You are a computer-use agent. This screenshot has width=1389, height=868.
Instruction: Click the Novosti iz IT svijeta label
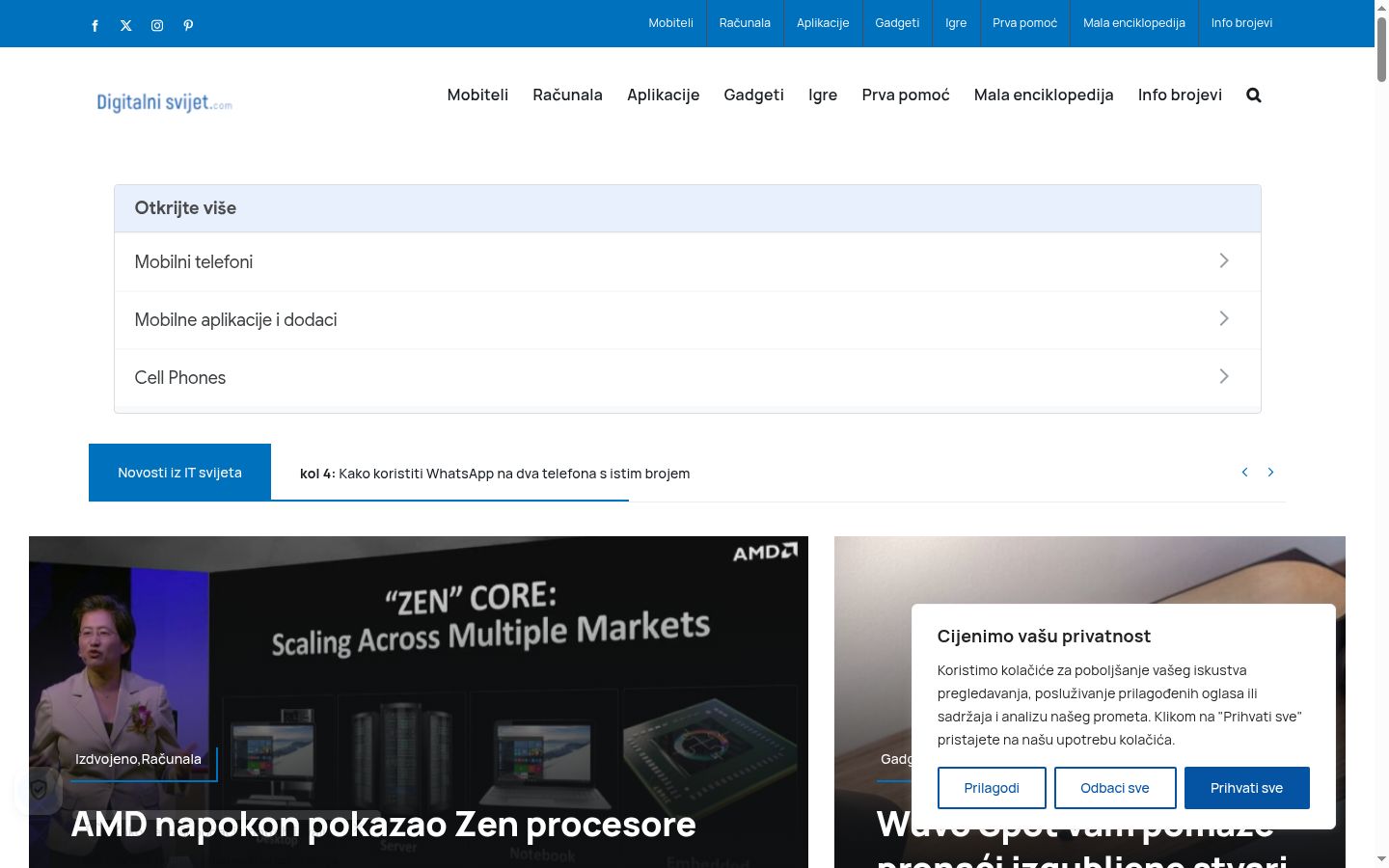click(x=179, y=473)
